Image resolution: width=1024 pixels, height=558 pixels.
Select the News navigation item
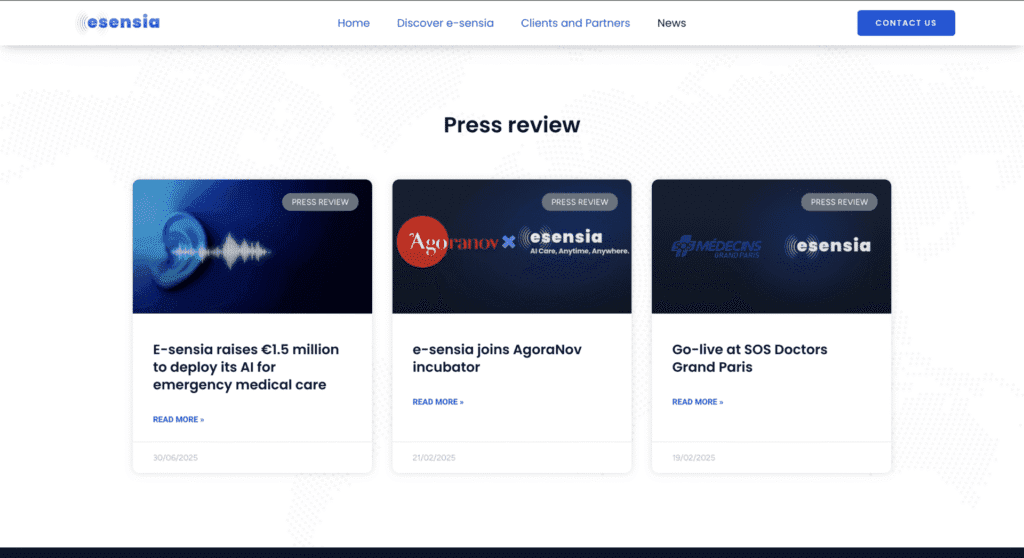click(x=671, y=23)
